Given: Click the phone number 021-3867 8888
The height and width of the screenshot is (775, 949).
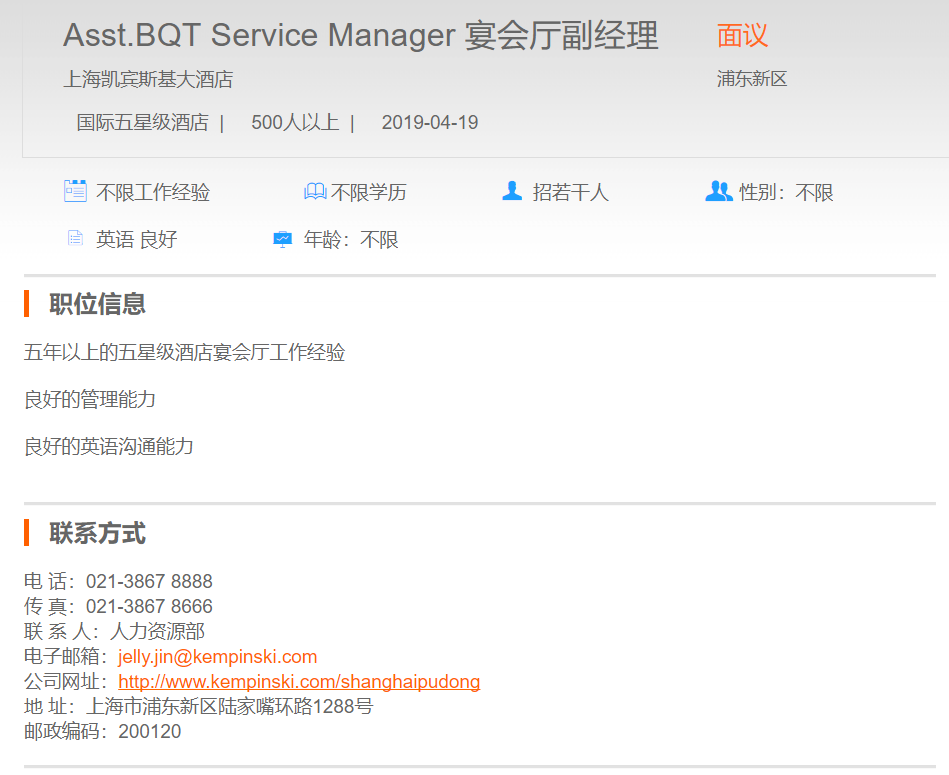Looking at the screenshot, I should pos(149,582).
